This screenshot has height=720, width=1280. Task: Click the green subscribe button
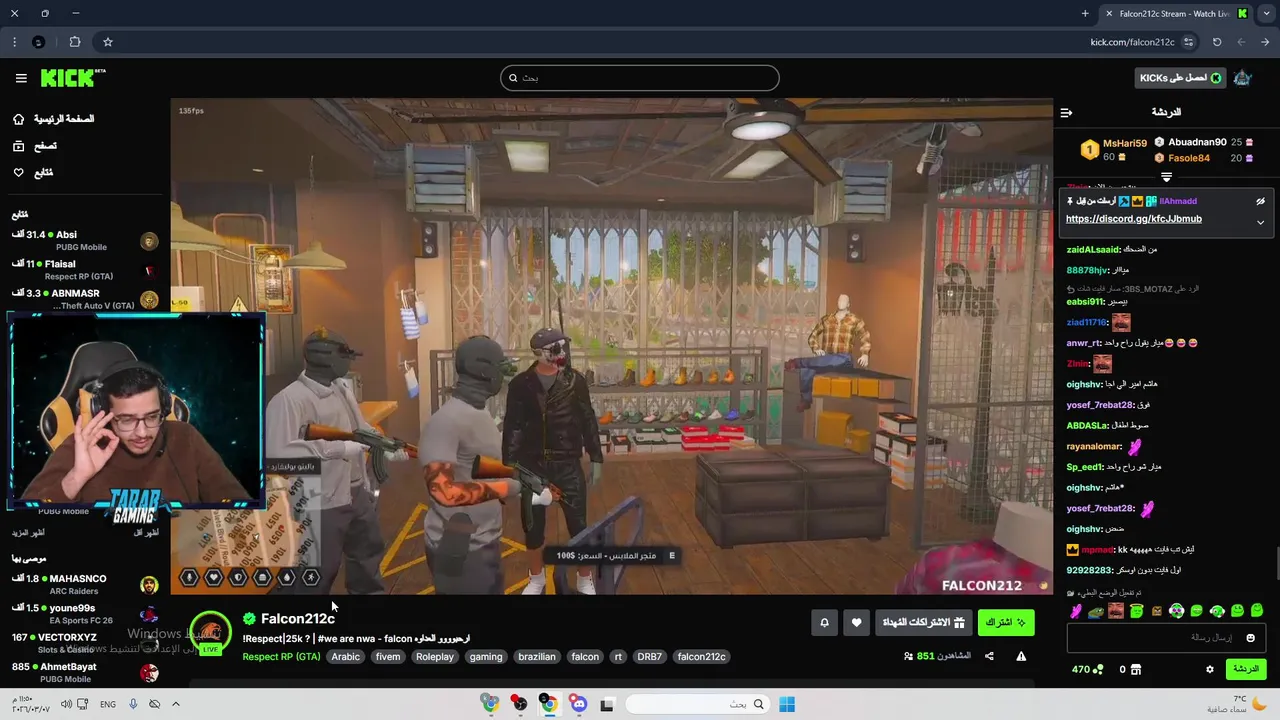pos(1006,623)
